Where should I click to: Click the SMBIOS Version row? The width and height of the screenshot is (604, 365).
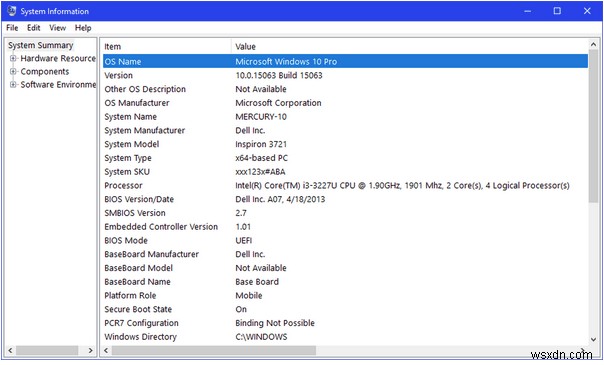[x=345, y=213]
